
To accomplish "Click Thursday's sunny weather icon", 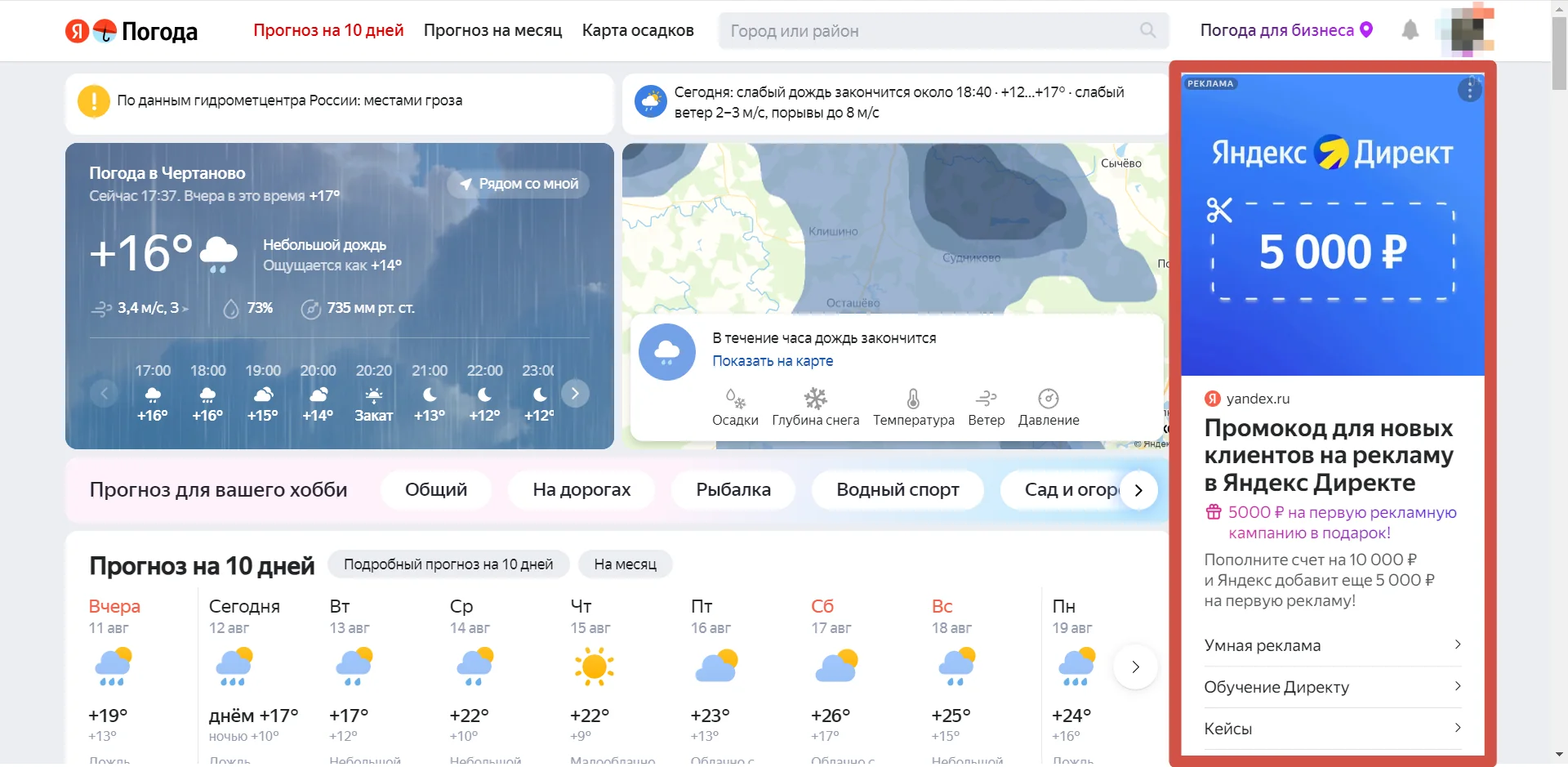I will (x=594, y=667).
